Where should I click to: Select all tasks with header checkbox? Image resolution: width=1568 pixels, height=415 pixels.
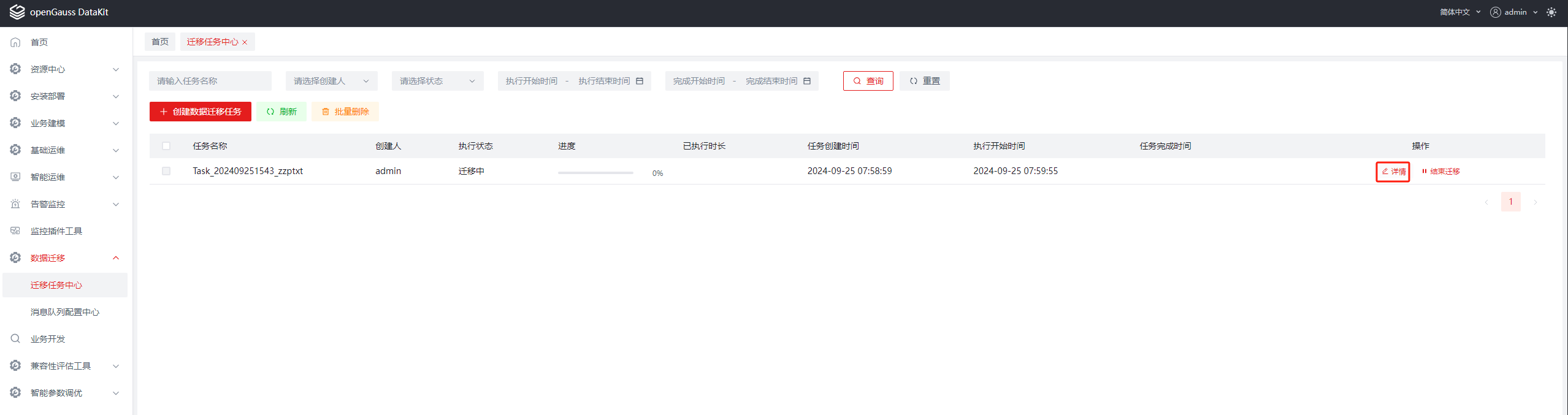click(166, 146)
